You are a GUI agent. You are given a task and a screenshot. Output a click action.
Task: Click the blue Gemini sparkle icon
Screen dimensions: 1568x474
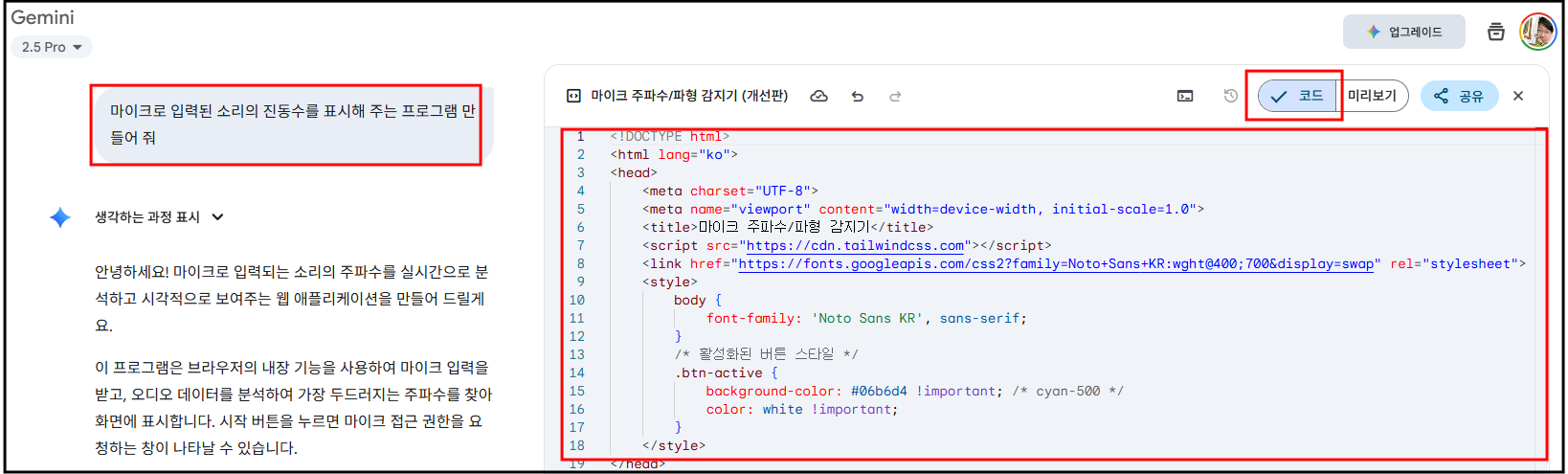point(60,217)
